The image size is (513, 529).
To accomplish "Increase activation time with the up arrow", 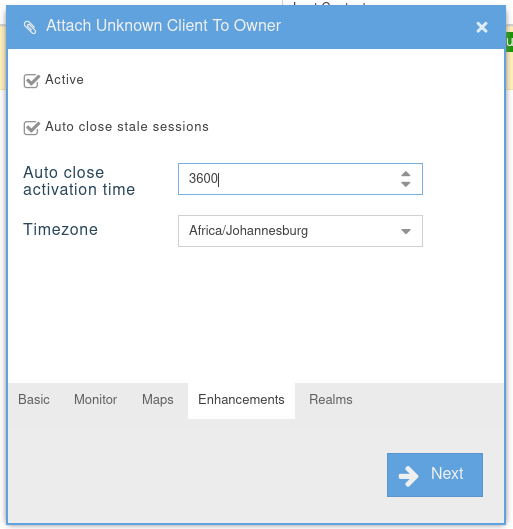I will pyautogui.click(x=405, y=174).
